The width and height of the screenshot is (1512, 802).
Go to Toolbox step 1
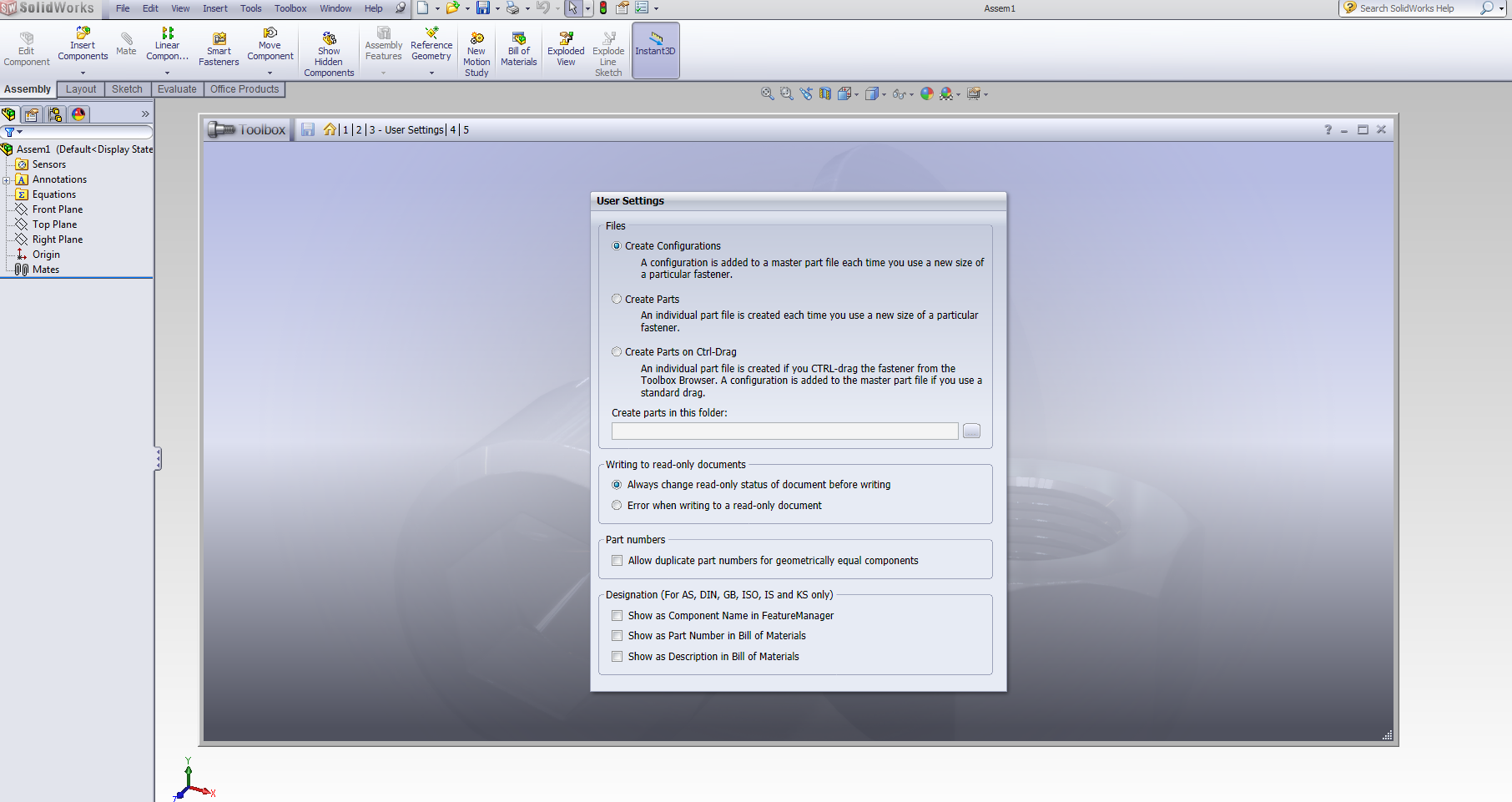click(x=345, y=130)
